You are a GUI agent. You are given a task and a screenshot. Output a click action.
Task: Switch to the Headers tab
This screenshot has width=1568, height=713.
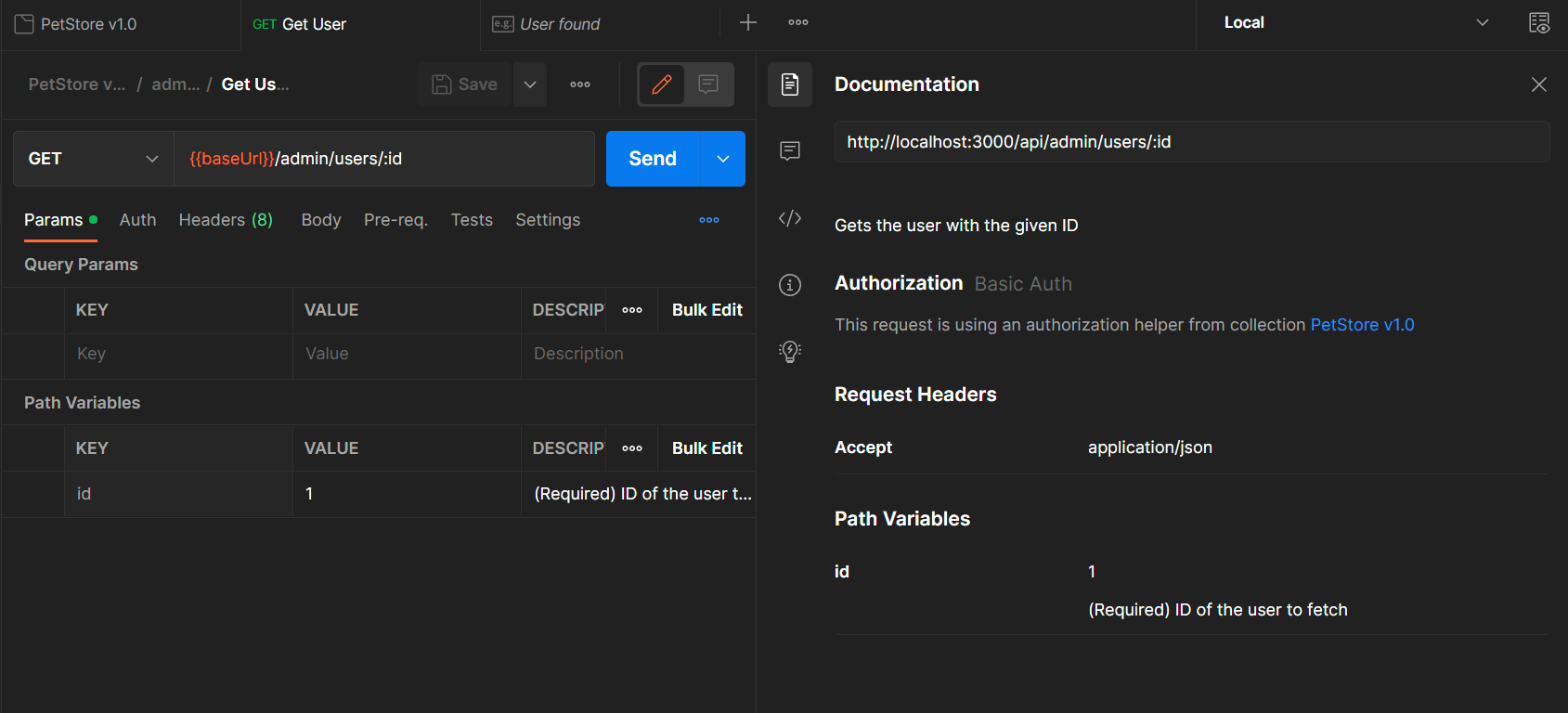(226, 220)
